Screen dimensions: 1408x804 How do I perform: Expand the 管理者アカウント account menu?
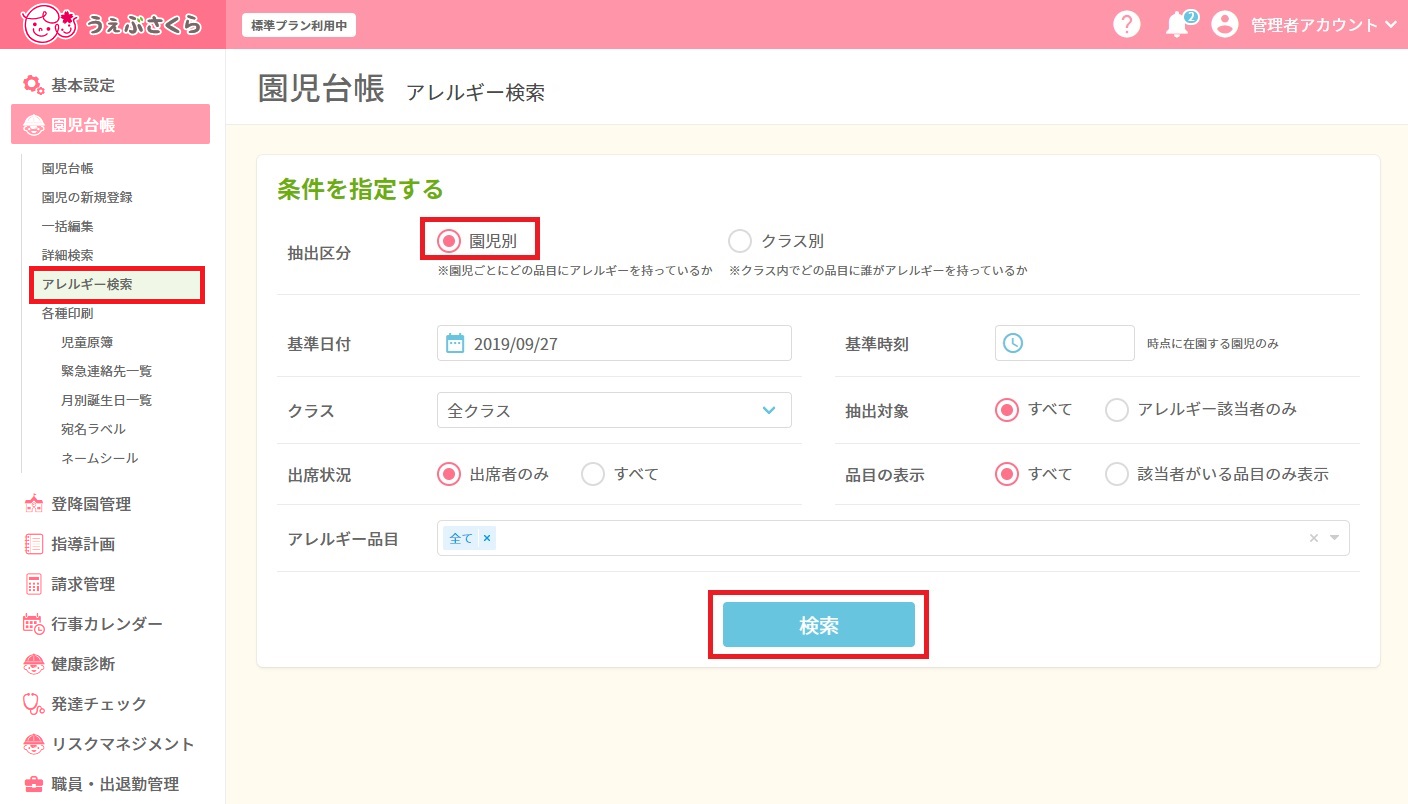[x=1323, y=25]
